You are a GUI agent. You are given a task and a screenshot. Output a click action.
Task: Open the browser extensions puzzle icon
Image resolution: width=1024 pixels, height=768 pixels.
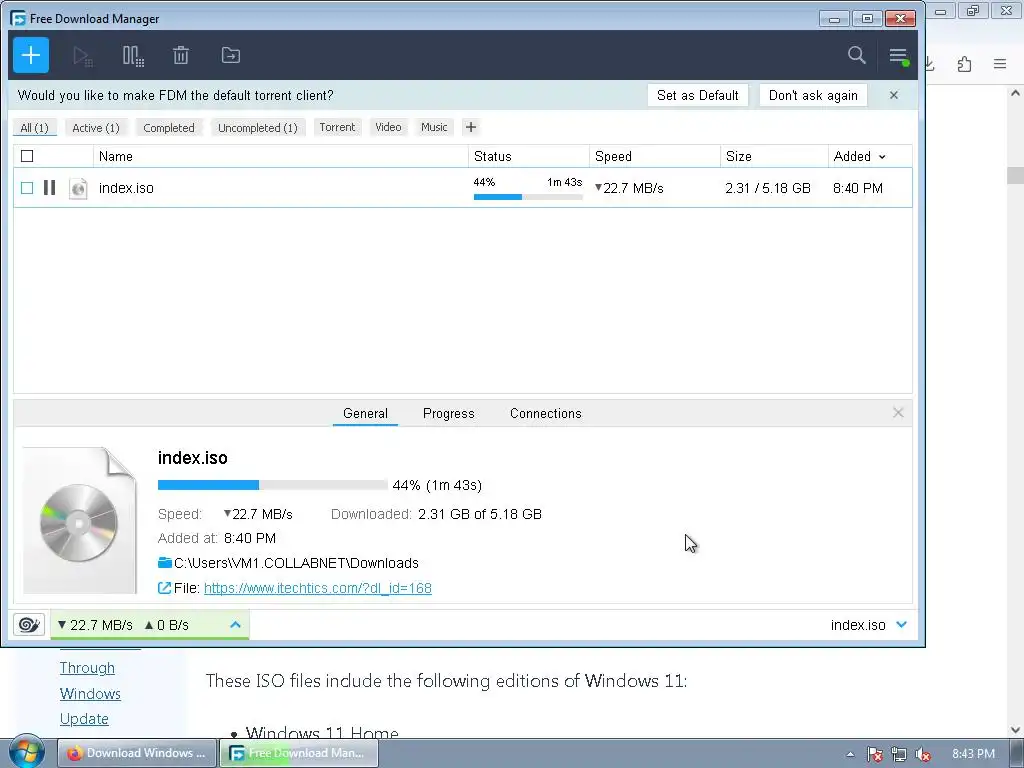(x=965, y=64)
